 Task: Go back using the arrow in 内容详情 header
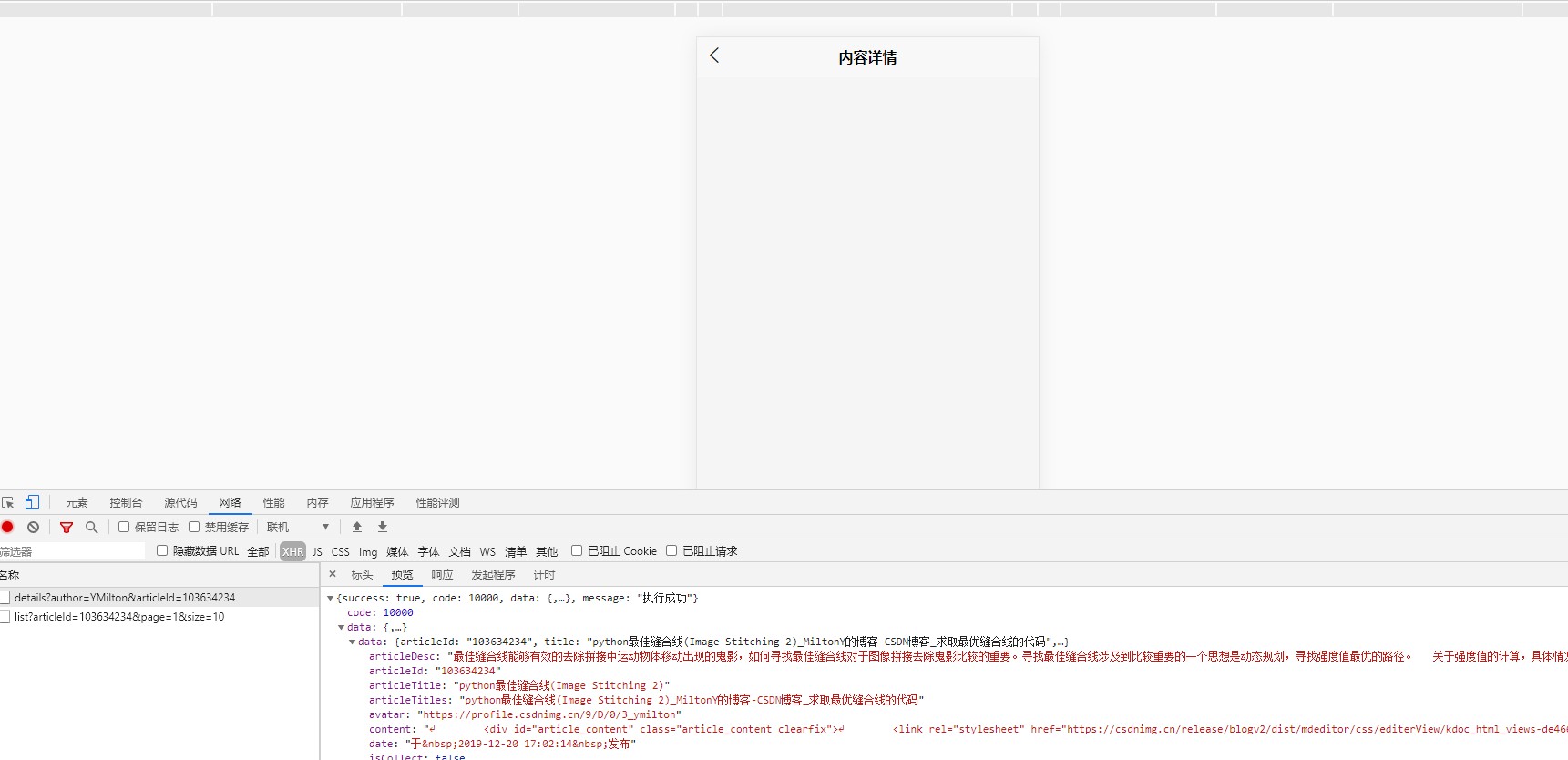(x=714, y=56)
